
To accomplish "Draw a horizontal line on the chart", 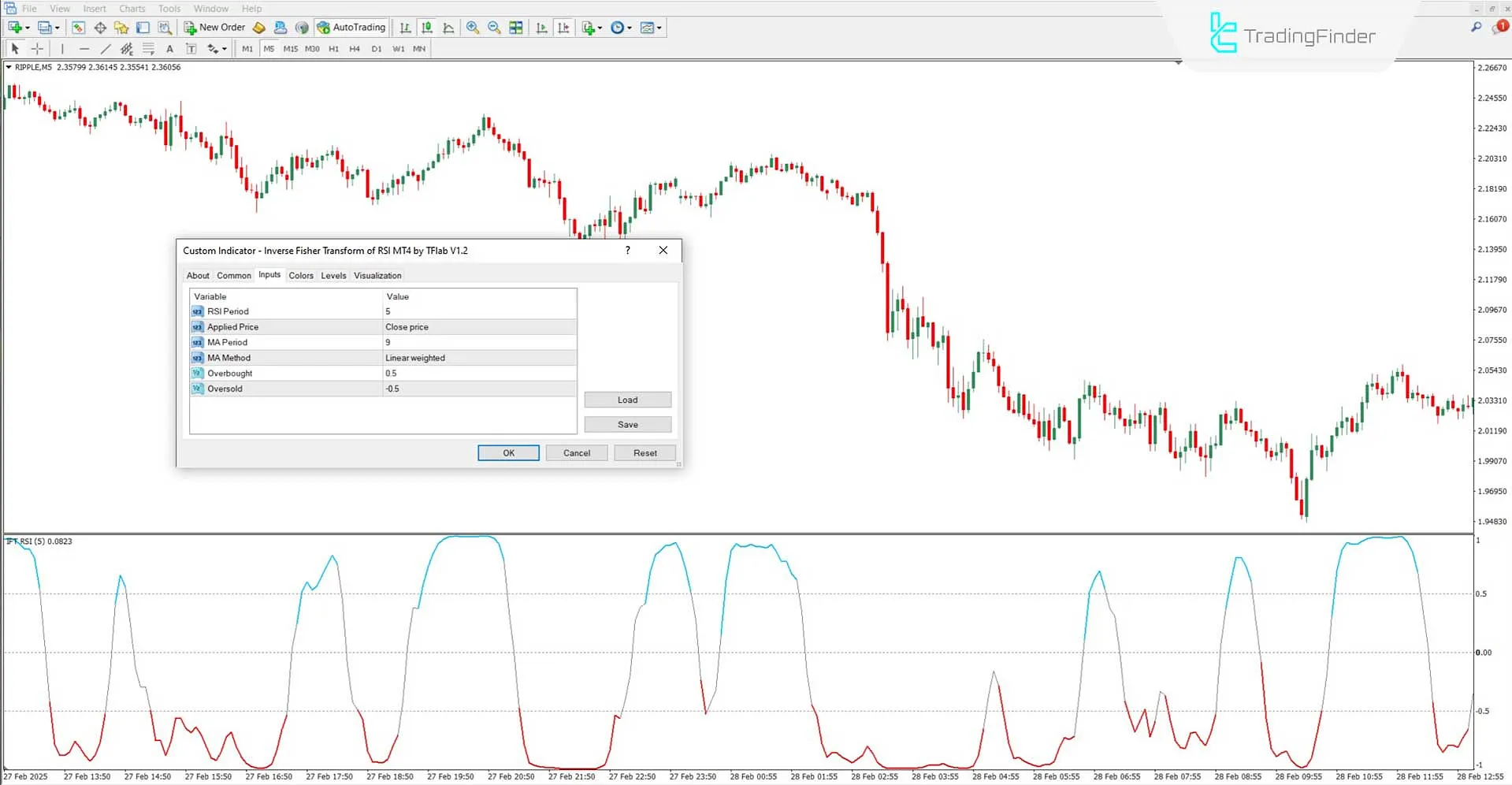I will tap(84, 48).
